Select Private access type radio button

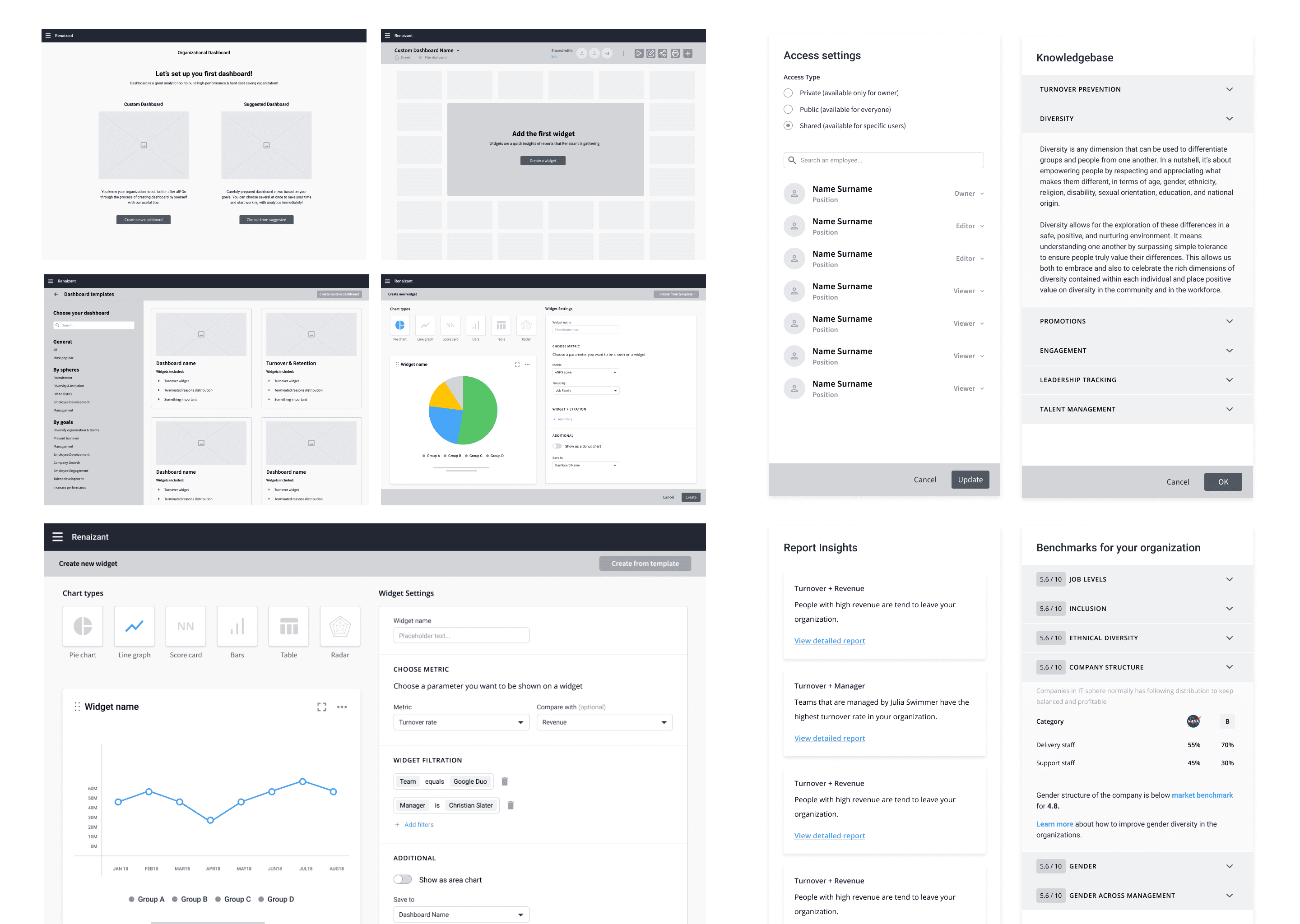coord(788,93)
